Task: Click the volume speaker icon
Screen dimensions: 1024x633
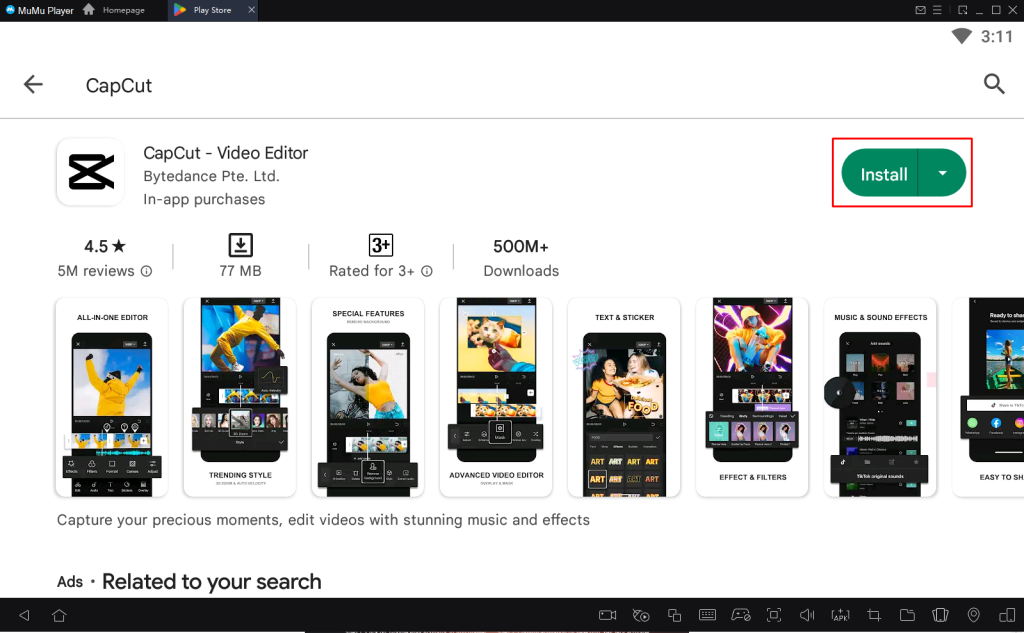Action: 807,615
